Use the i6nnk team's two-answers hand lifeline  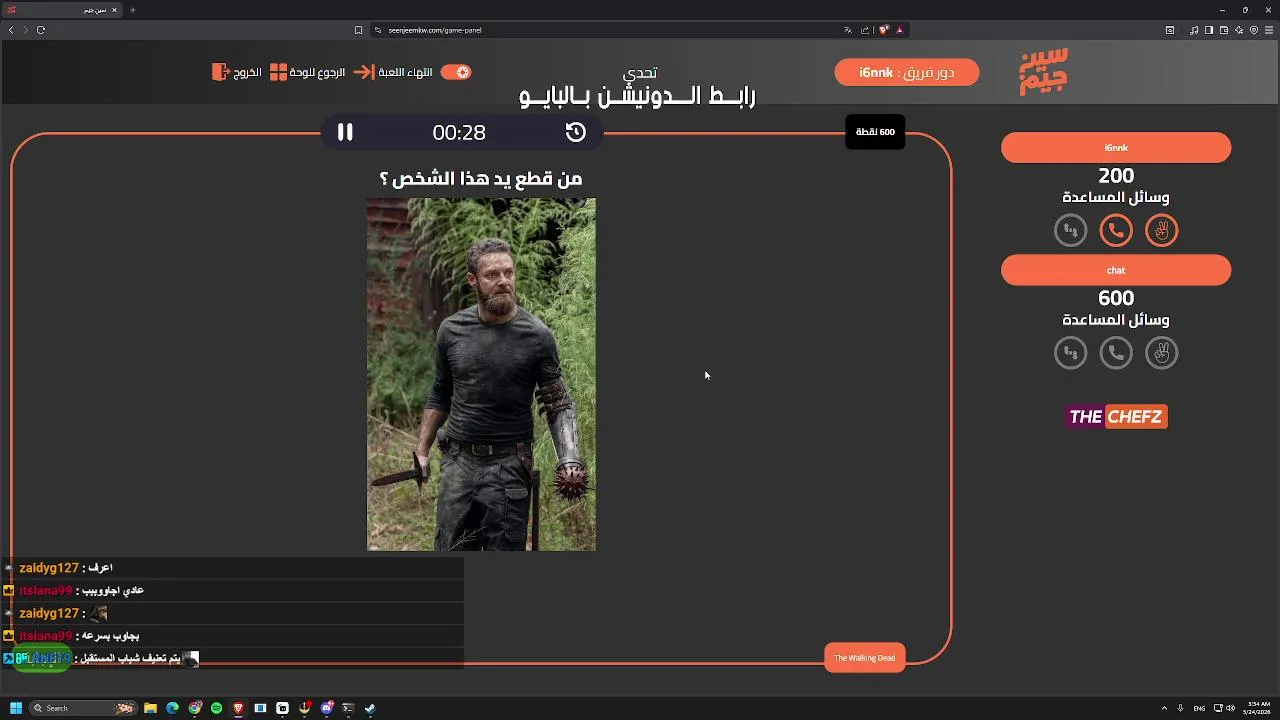[x=1161, y=231]
